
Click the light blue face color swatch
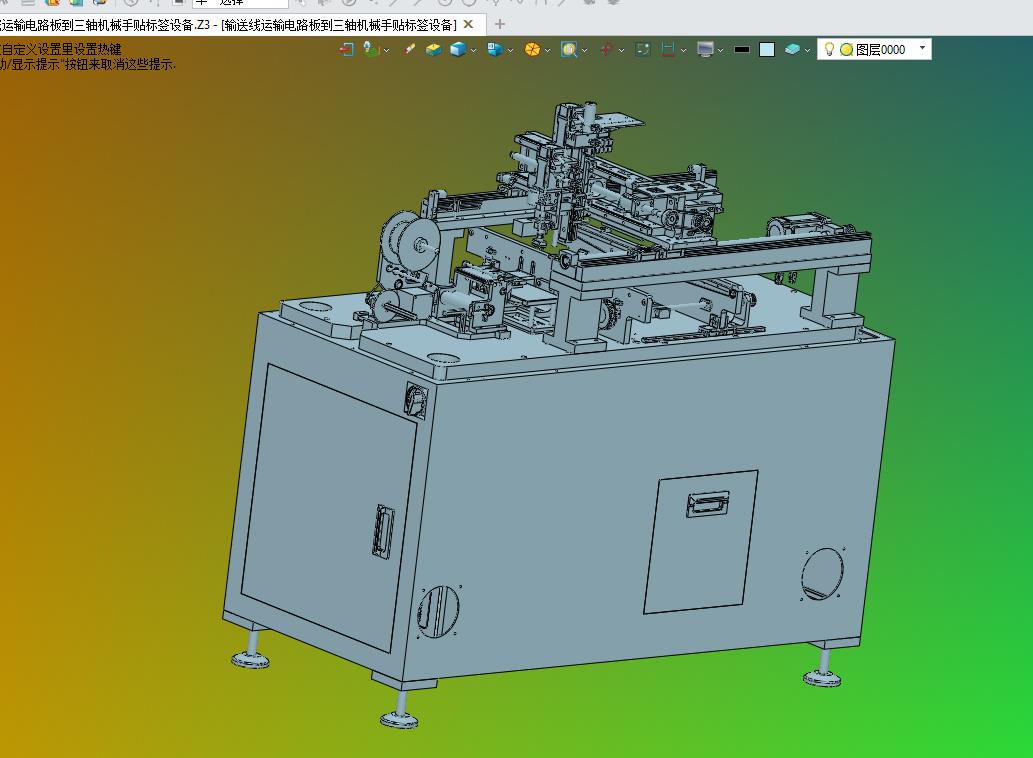[767, 49]
